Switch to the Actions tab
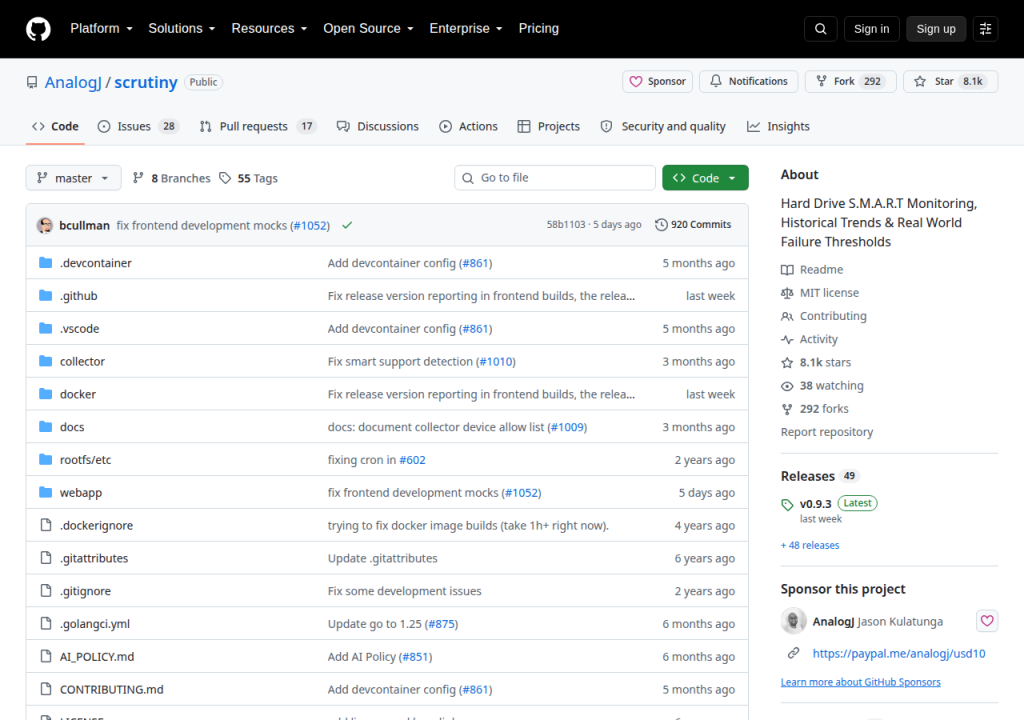The image size is (1024, 720). (x=468, y=127)
